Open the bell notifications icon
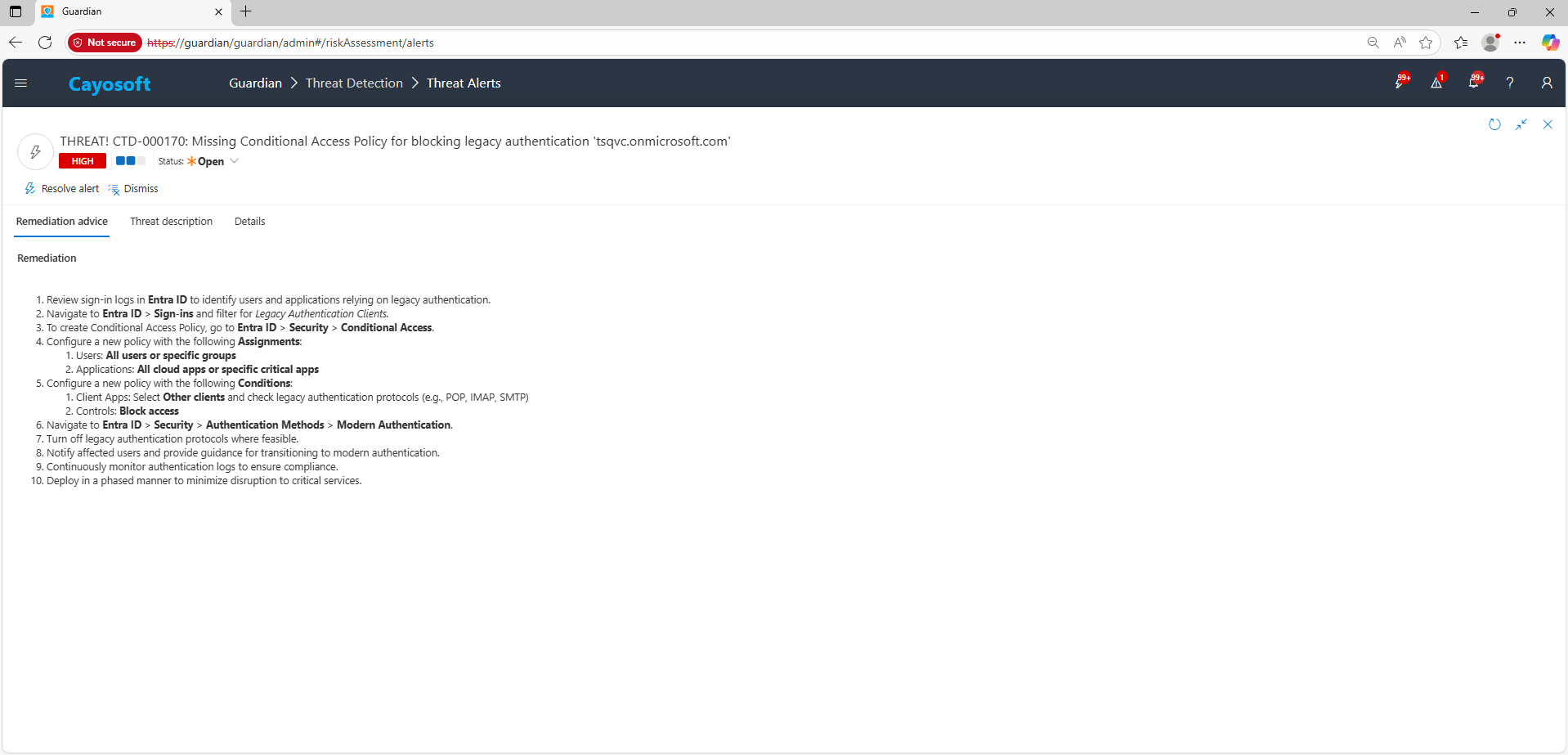Screen dimensions: 1568x755 (x=1474, y=83)
